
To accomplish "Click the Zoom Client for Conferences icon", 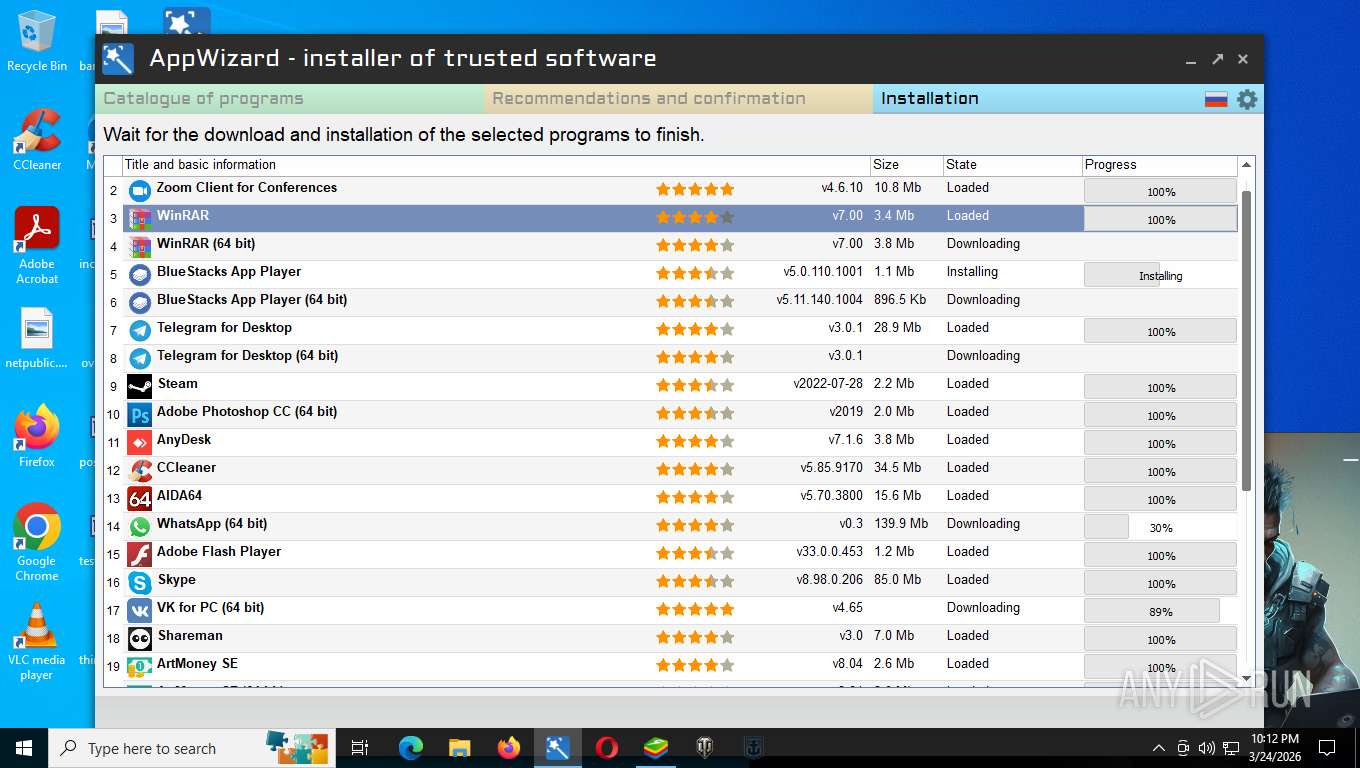I will coord(140,190).
